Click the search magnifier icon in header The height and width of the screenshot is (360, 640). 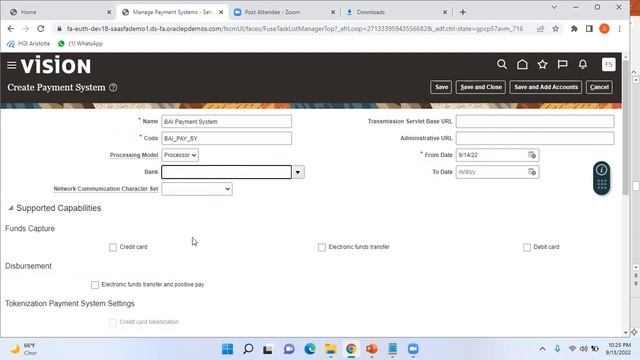[502, 64]
